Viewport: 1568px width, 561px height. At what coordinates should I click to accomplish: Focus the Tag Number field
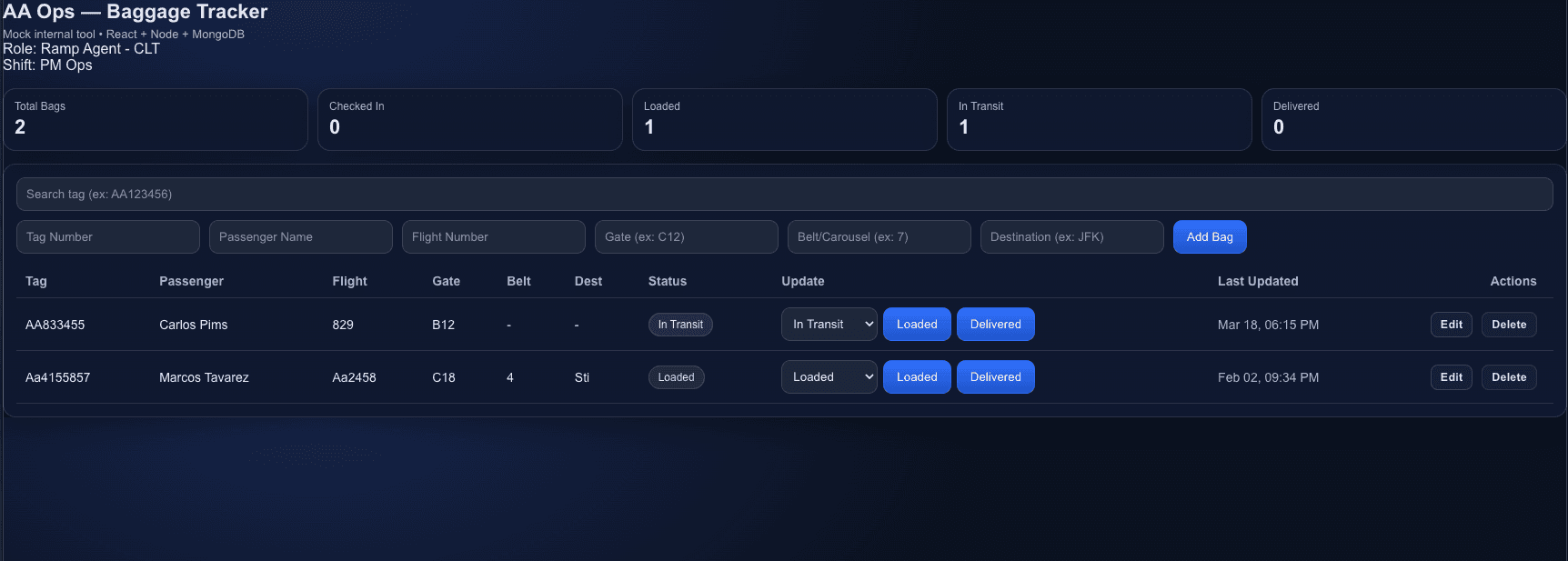[x=108, y=236]
